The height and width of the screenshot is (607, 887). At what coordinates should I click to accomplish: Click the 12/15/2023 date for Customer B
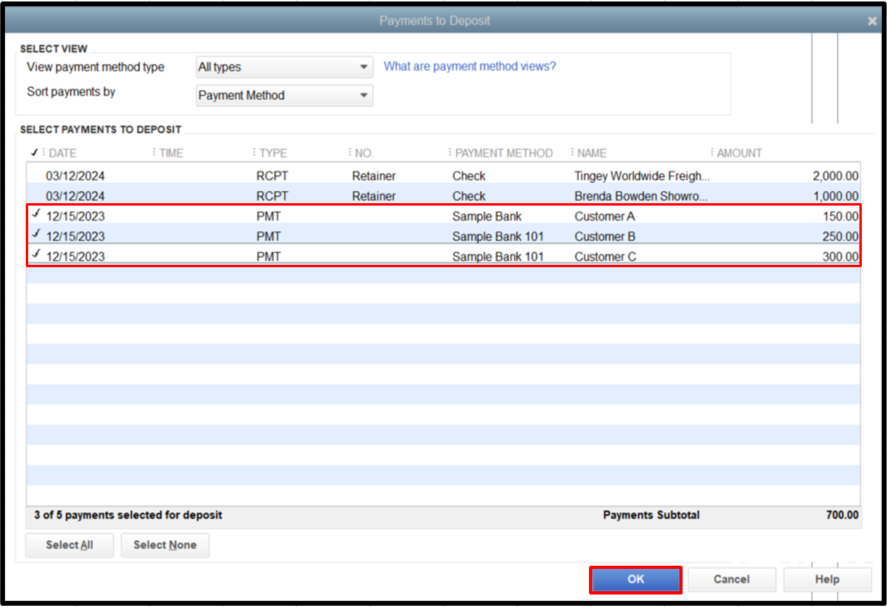75,236
